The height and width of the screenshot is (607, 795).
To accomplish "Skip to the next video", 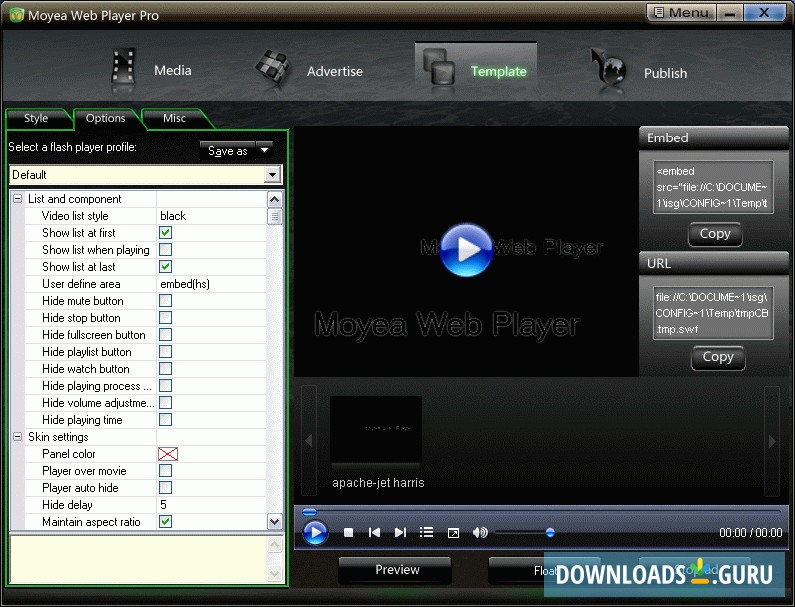I will 400,532.
